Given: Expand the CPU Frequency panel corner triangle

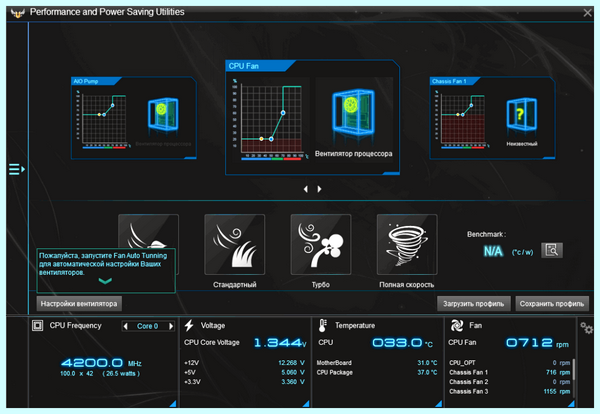Looking at the screenshot, I should click(x=173, y=404).
